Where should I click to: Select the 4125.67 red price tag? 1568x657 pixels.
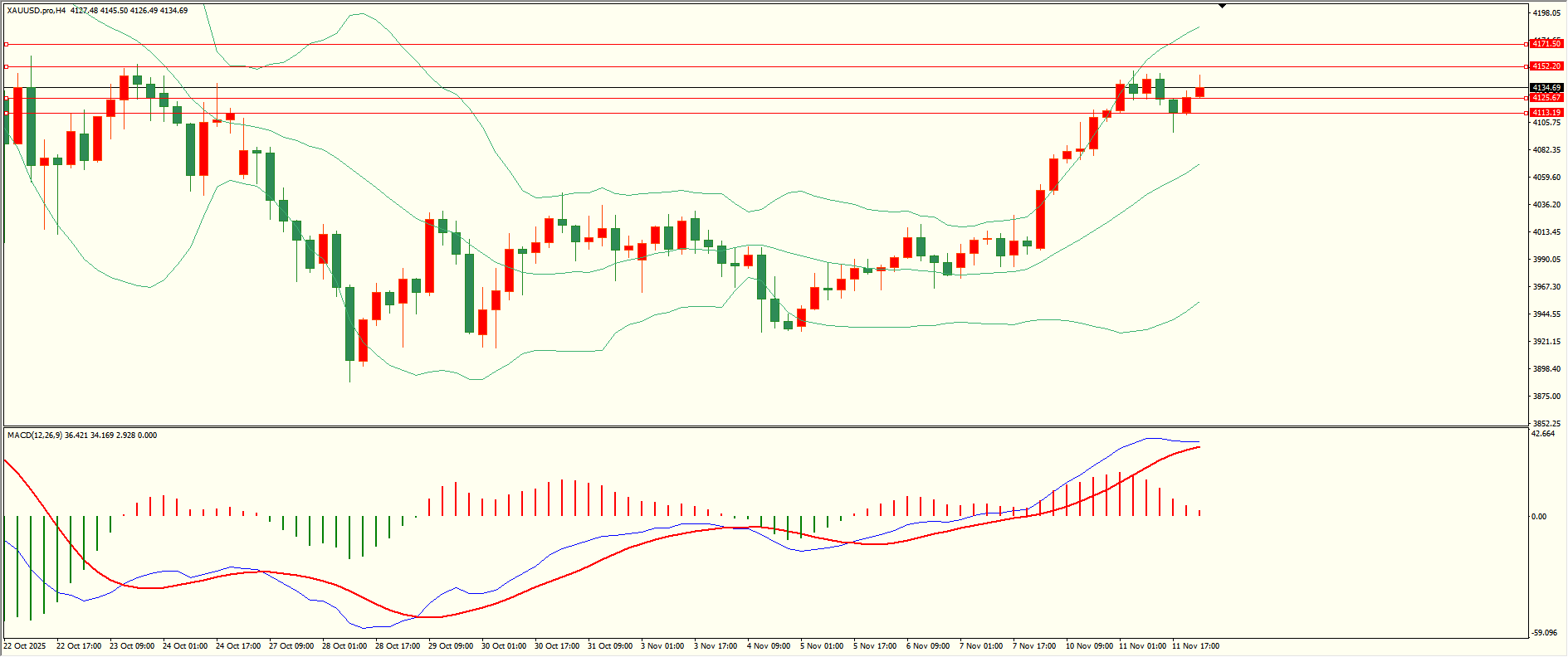pyautogui.click(x=1546, y=98)
